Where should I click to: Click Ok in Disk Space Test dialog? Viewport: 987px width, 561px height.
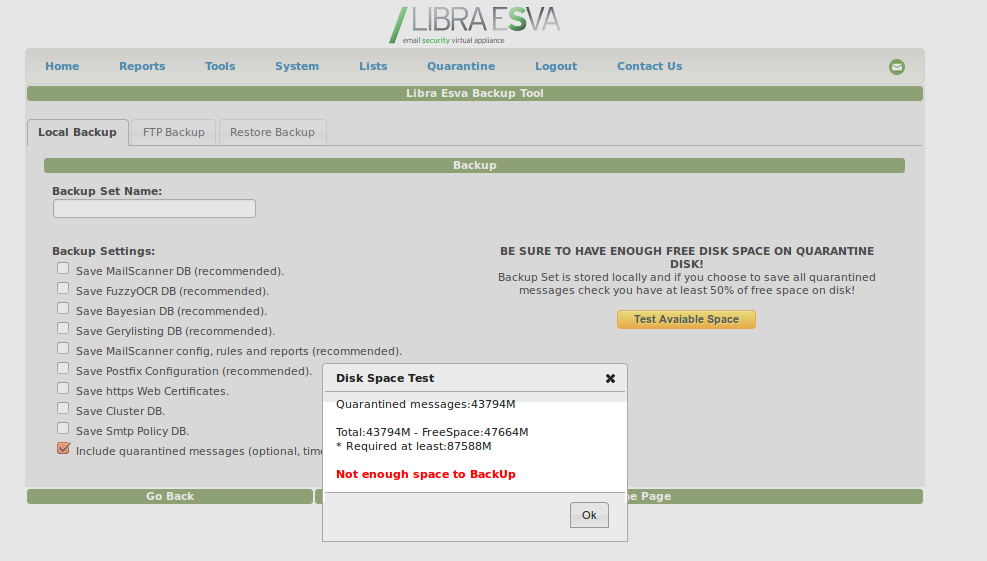pyautogui.click(x=589, y=515)
